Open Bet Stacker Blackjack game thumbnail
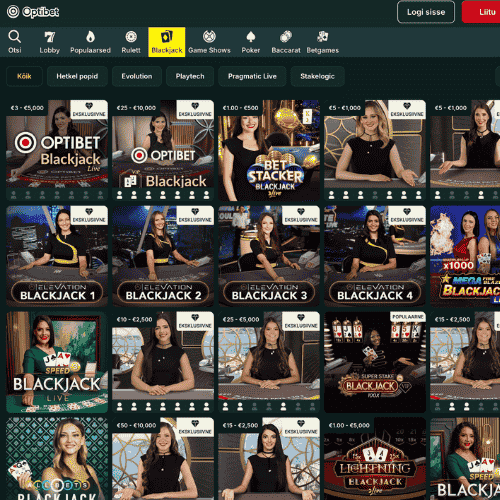500x500 pixels. (x=269, y=150)
